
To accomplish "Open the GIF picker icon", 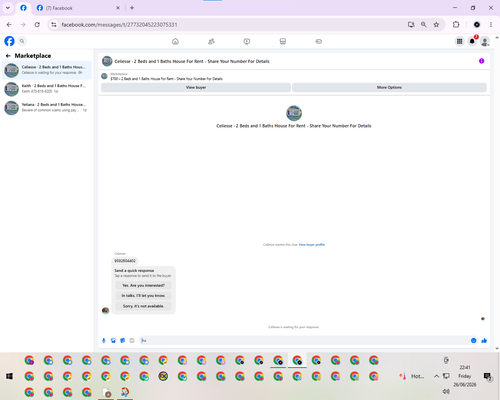I will pos(132,340).
